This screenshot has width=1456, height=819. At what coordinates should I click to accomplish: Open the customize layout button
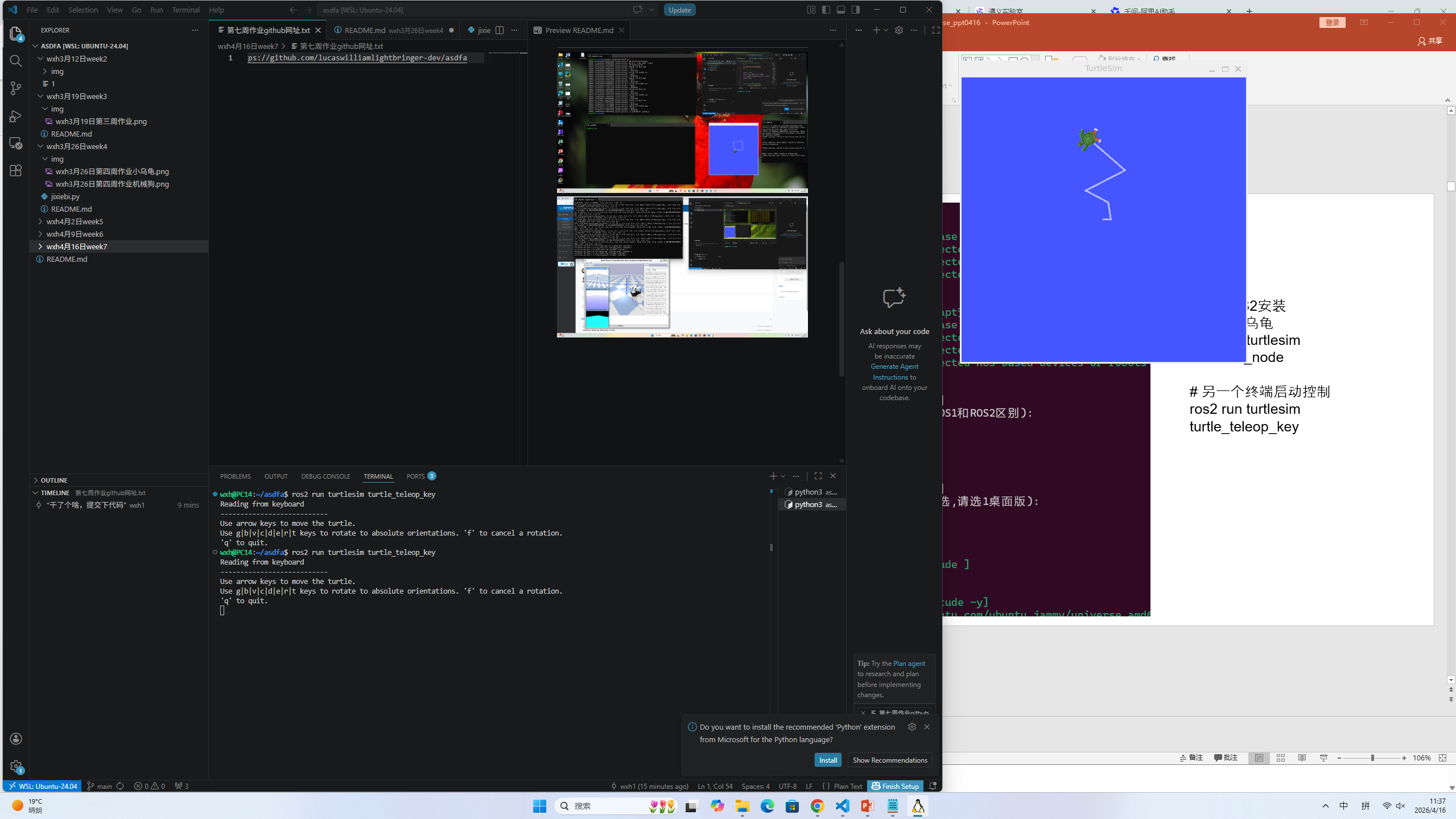click(x=811, y=10)
